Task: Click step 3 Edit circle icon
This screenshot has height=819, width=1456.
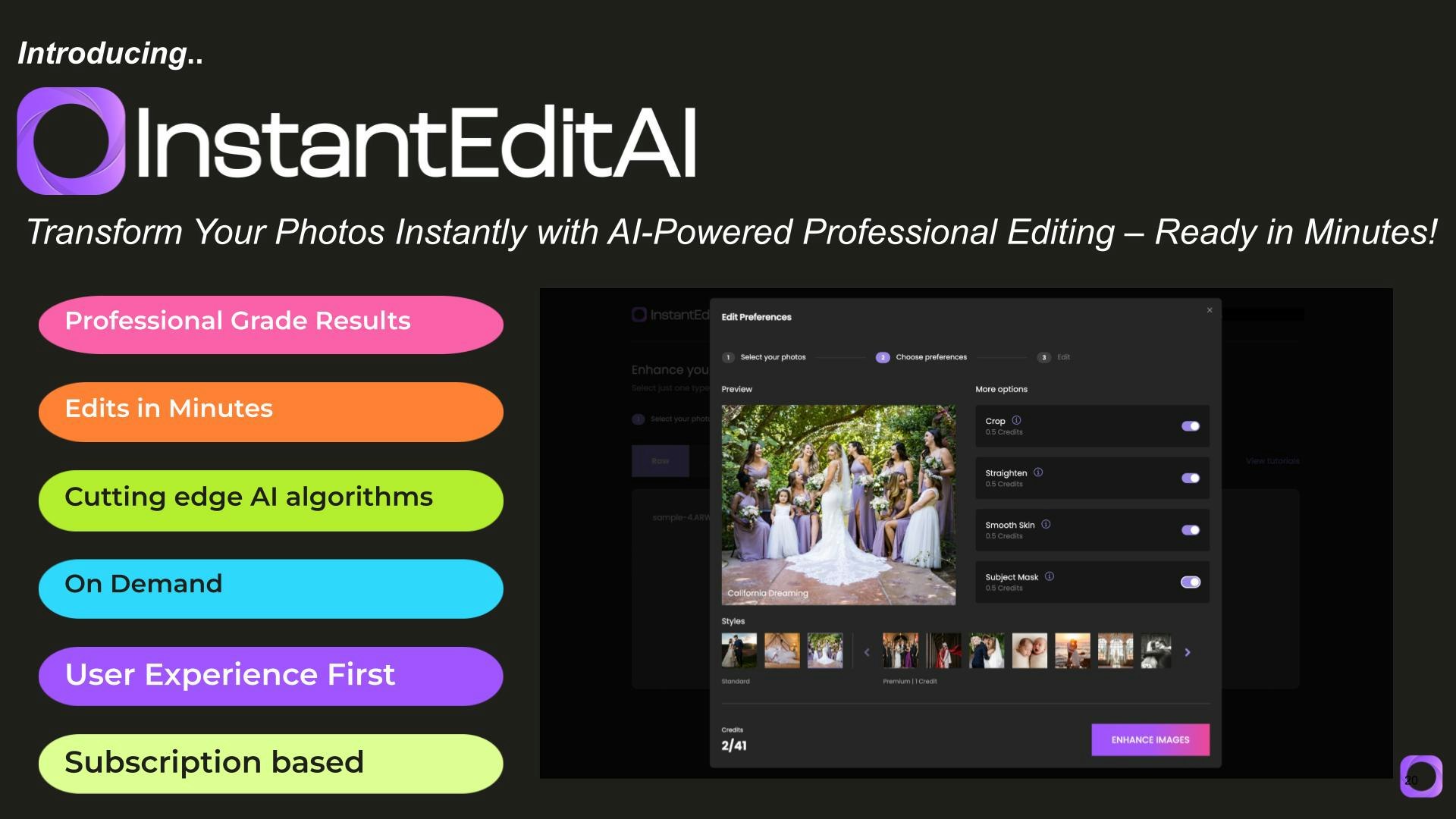Action: pyautogui.click(x=1044, y=357)
